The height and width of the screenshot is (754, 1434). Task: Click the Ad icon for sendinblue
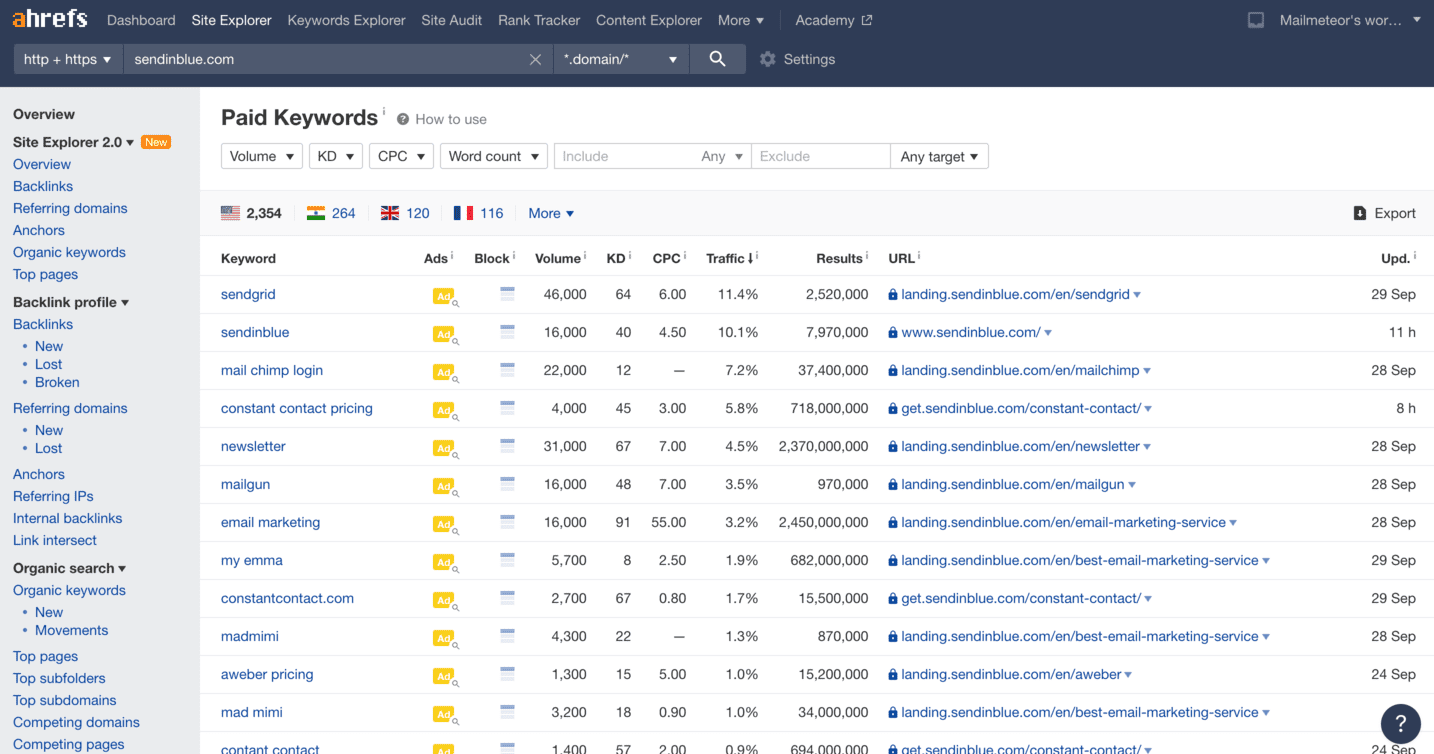tap(444, 334)
